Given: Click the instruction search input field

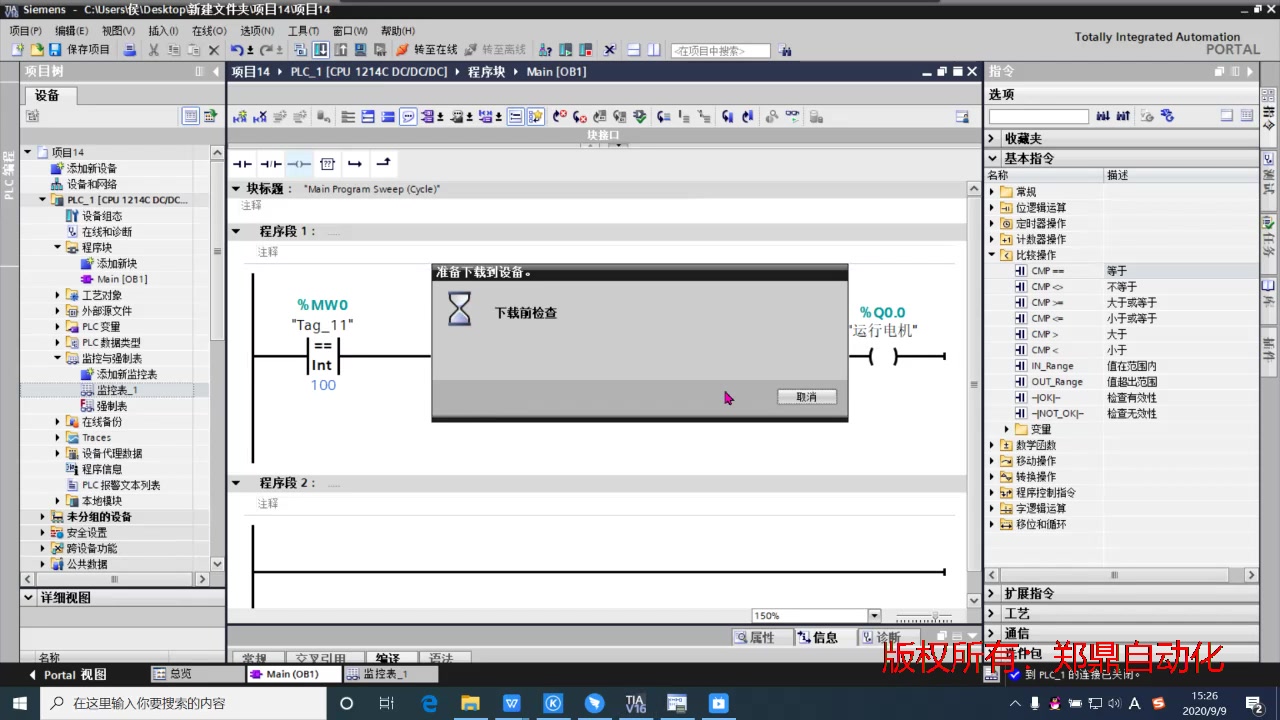Looking at the screenshot, I should point(1039,117).
